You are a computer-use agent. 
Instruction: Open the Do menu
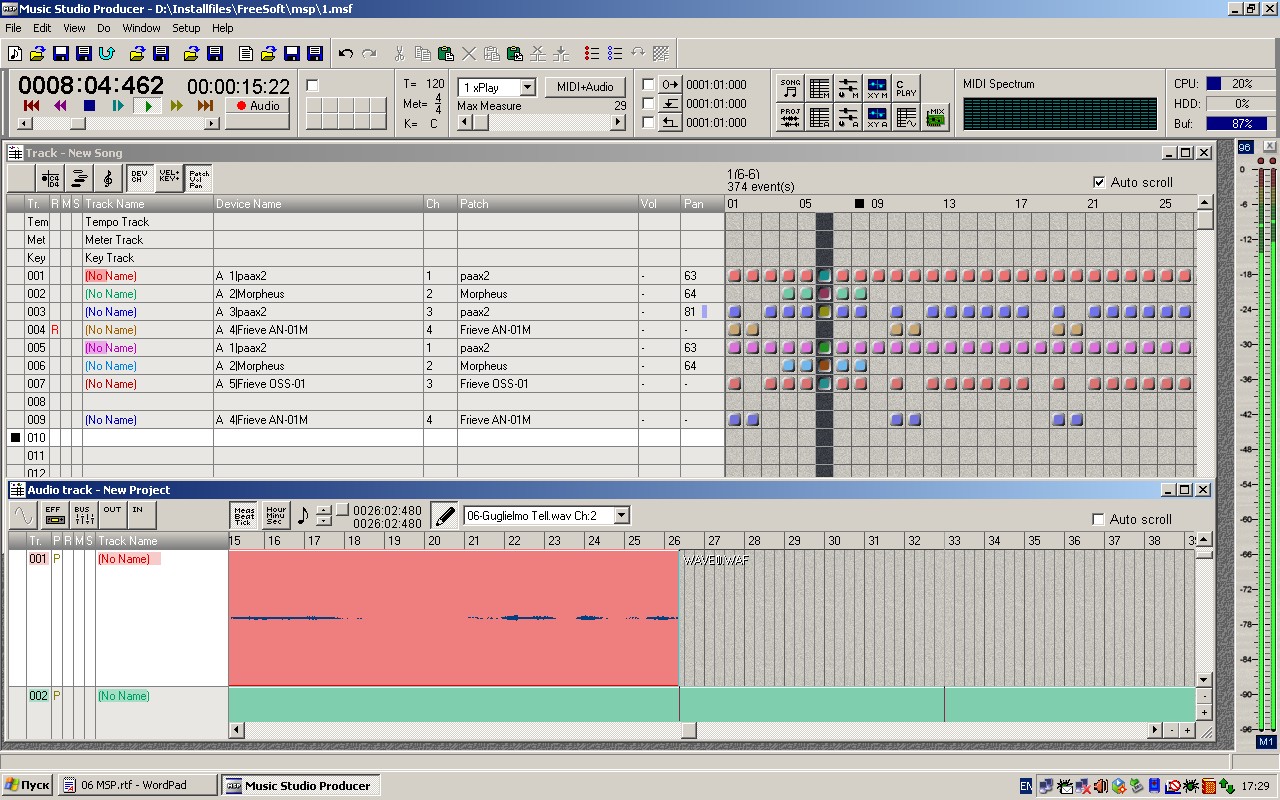104,28
